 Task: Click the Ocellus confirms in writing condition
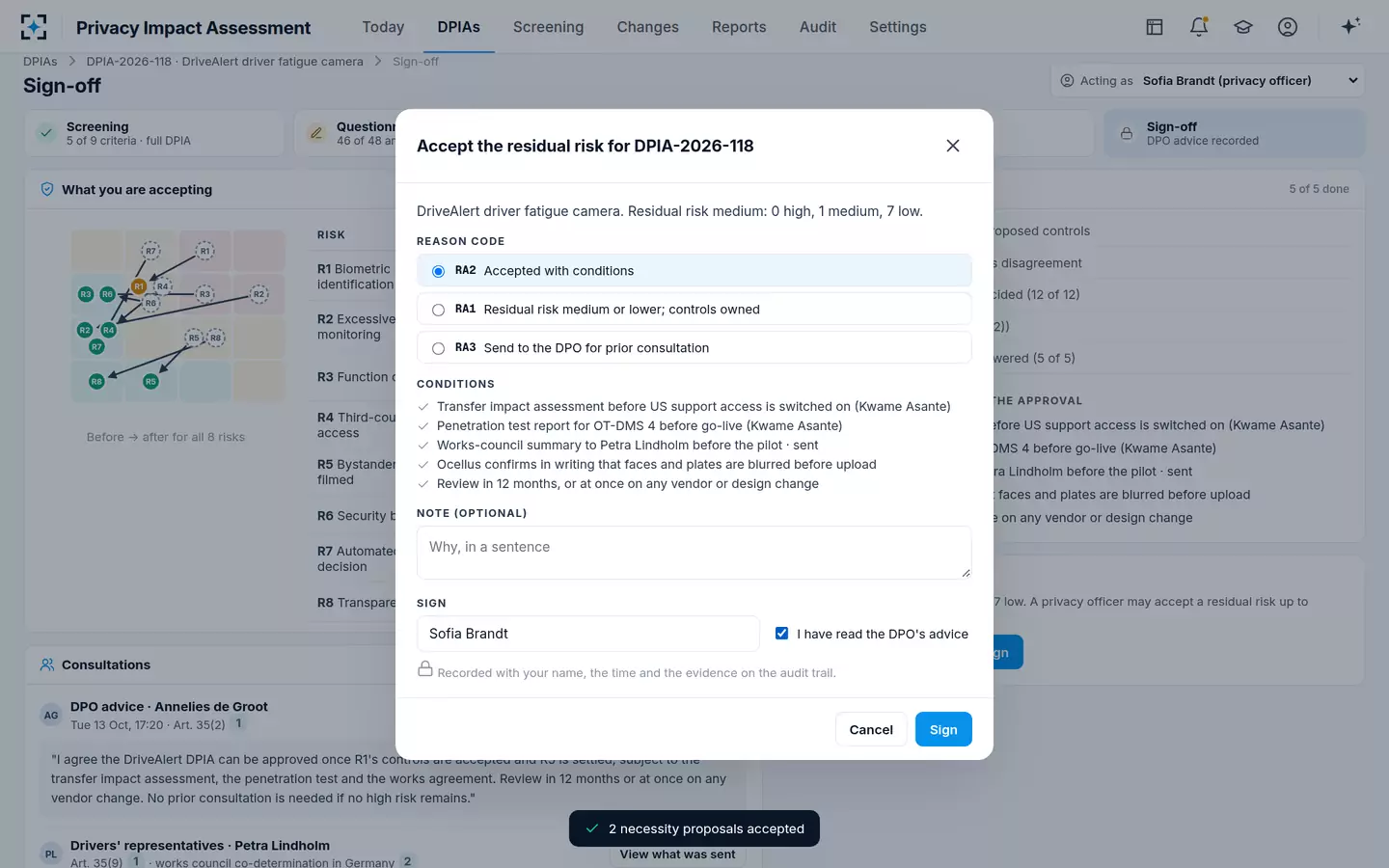click(x=657, y=464)
